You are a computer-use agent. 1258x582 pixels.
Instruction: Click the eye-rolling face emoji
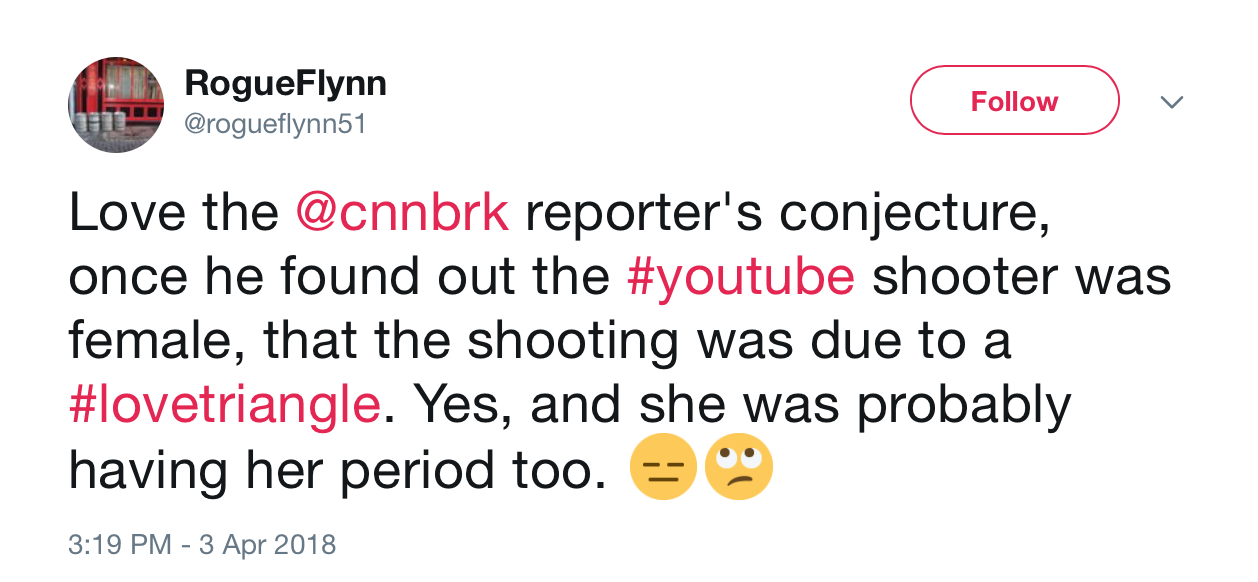[739, 468]
